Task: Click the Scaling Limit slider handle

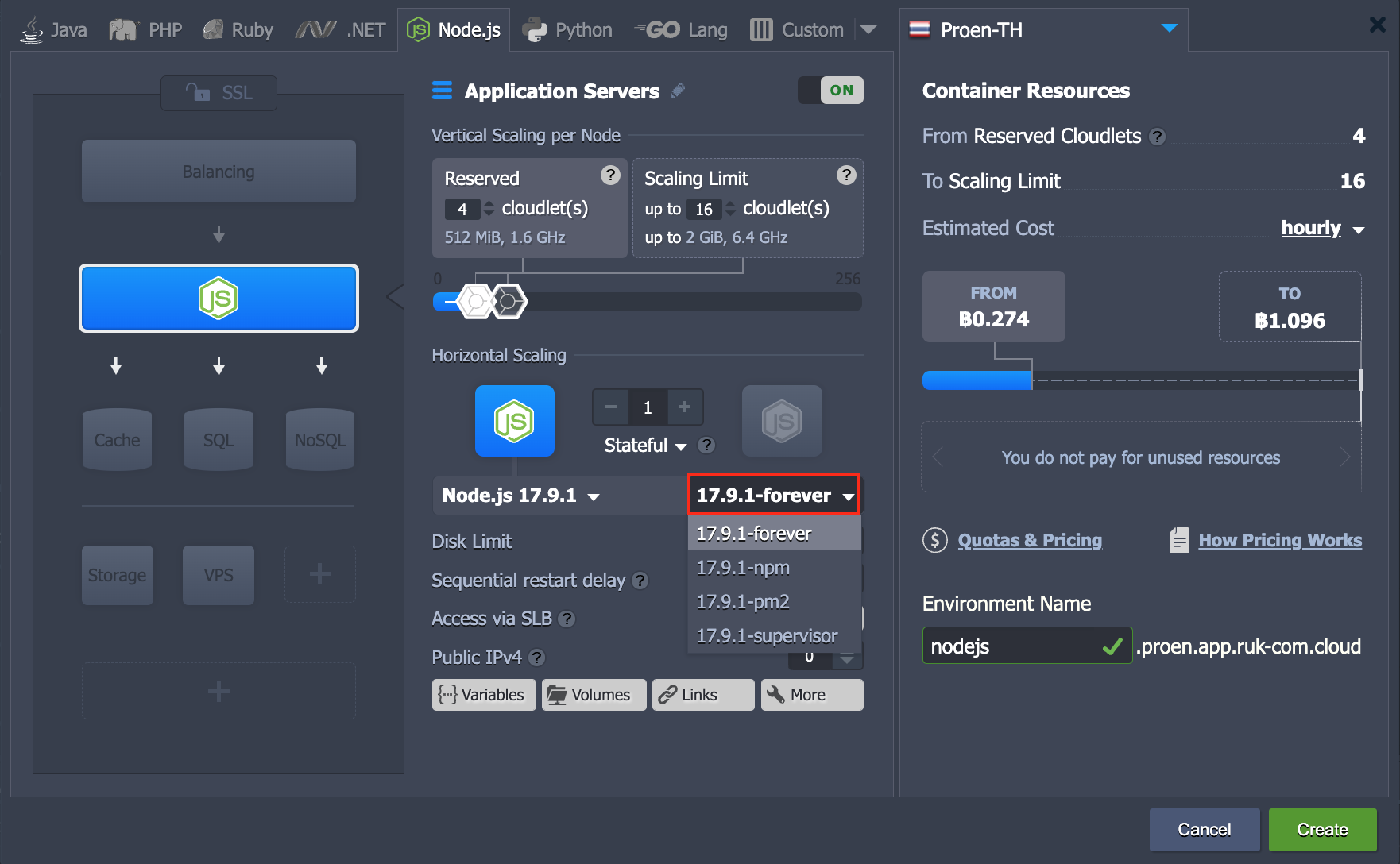Action: [509, 302]
